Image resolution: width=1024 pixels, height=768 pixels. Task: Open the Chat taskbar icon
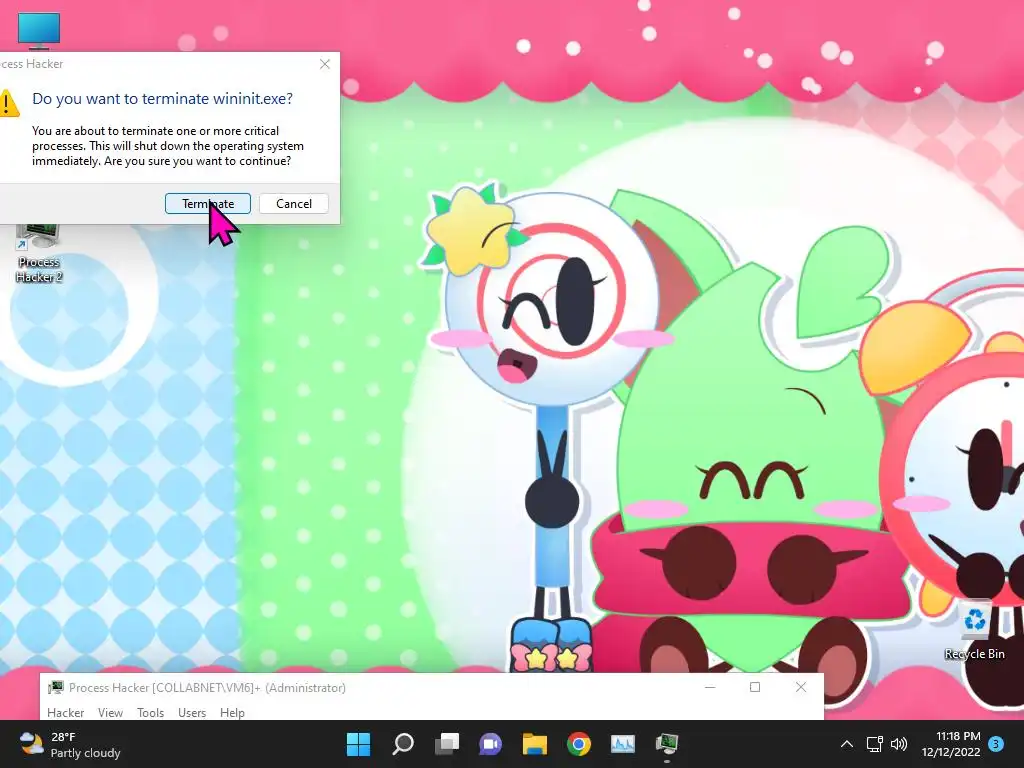(490, 744)
